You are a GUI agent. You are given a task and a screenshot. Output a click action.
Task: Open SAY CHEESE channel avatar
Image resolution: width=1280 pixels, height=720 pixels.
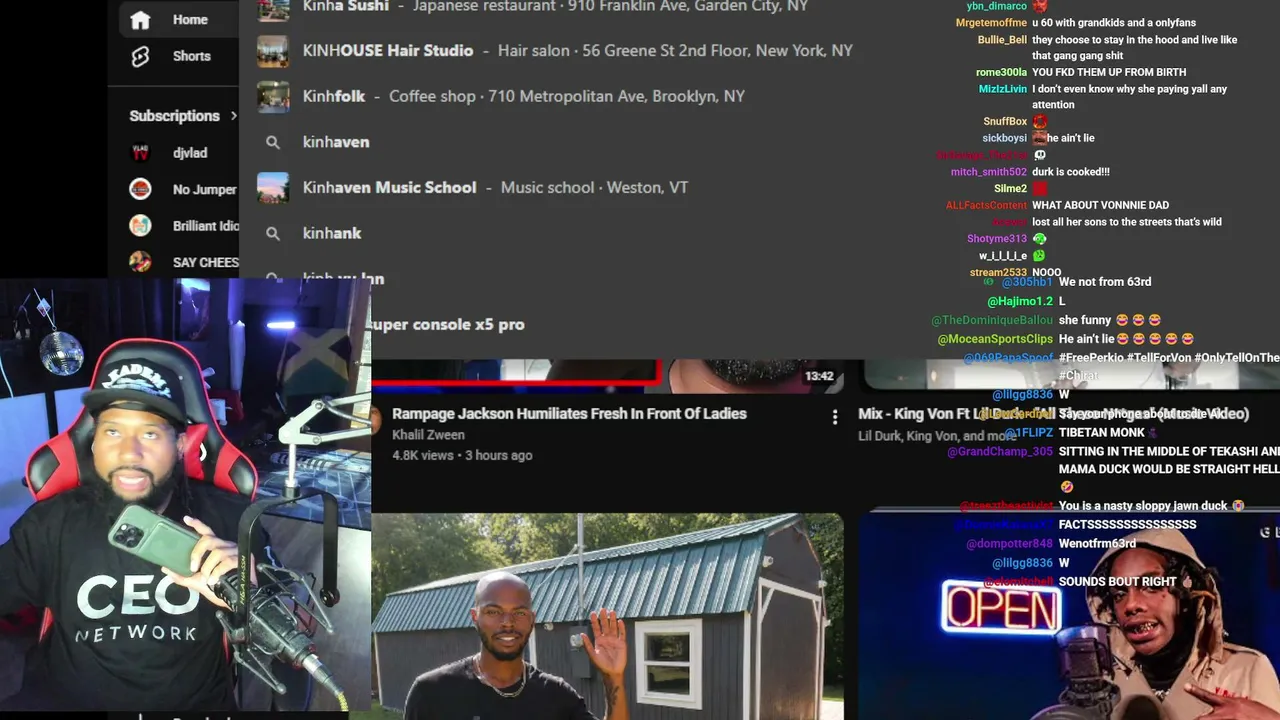pos(140,262)
